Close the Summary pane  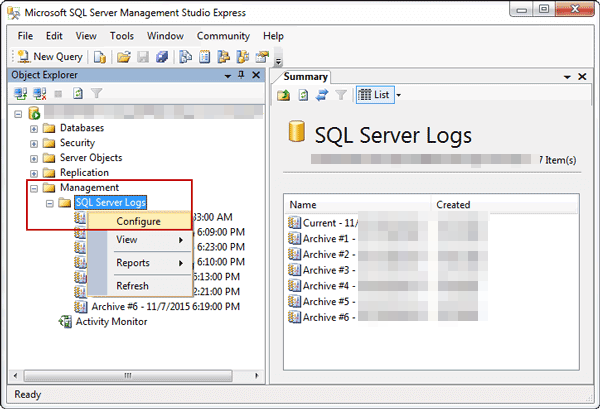pos(582,77)
